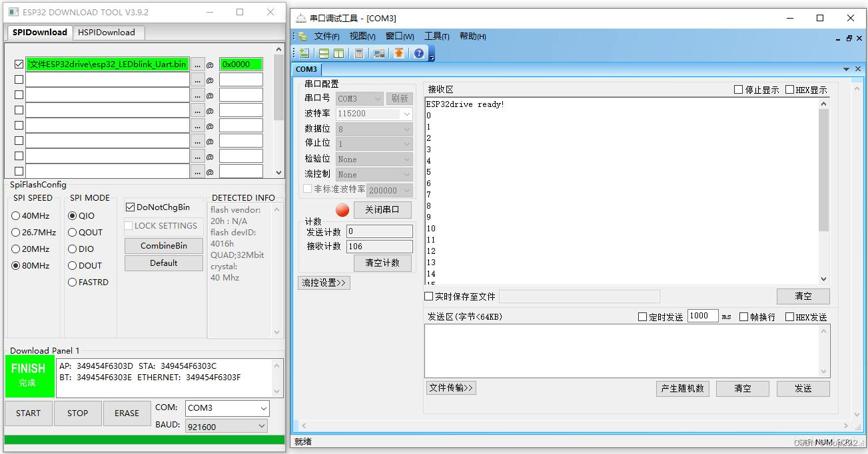
Task: Open the 窗口(W) menu
Action: point(400,37)
